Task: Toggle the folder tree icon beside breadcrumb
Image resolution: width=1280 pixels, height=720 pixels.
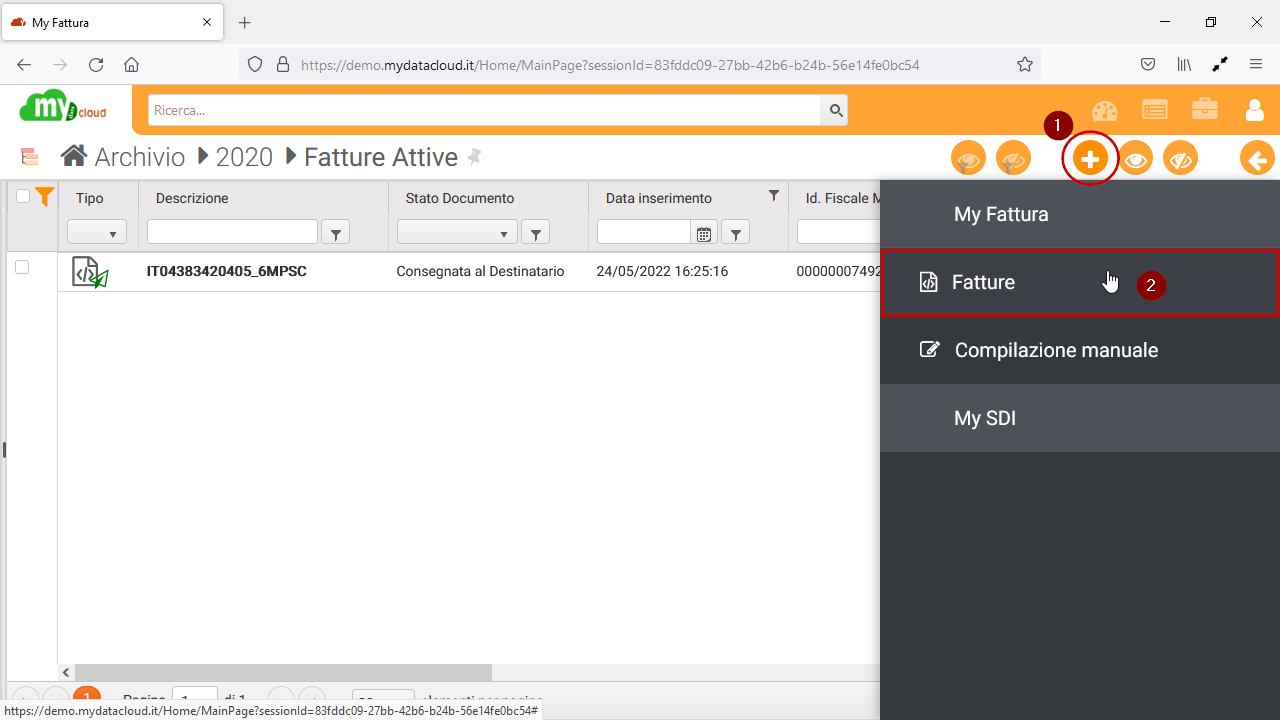Action: 30,157
